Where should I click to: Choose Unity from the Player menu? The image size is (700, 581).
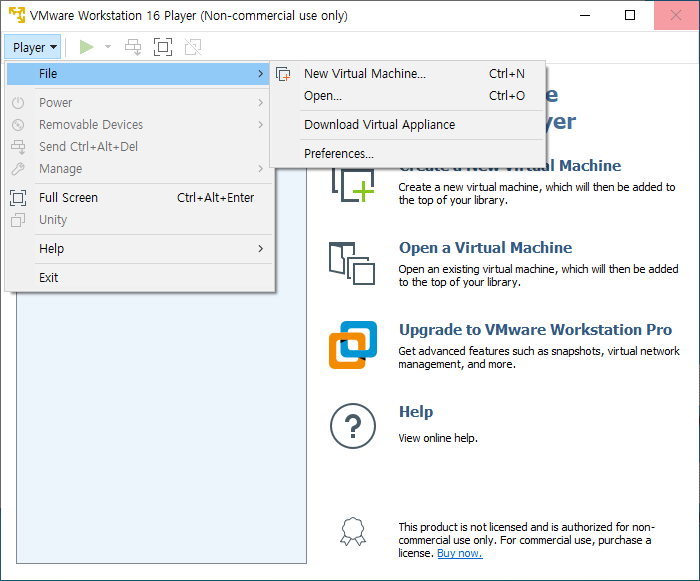coord(138,220)
